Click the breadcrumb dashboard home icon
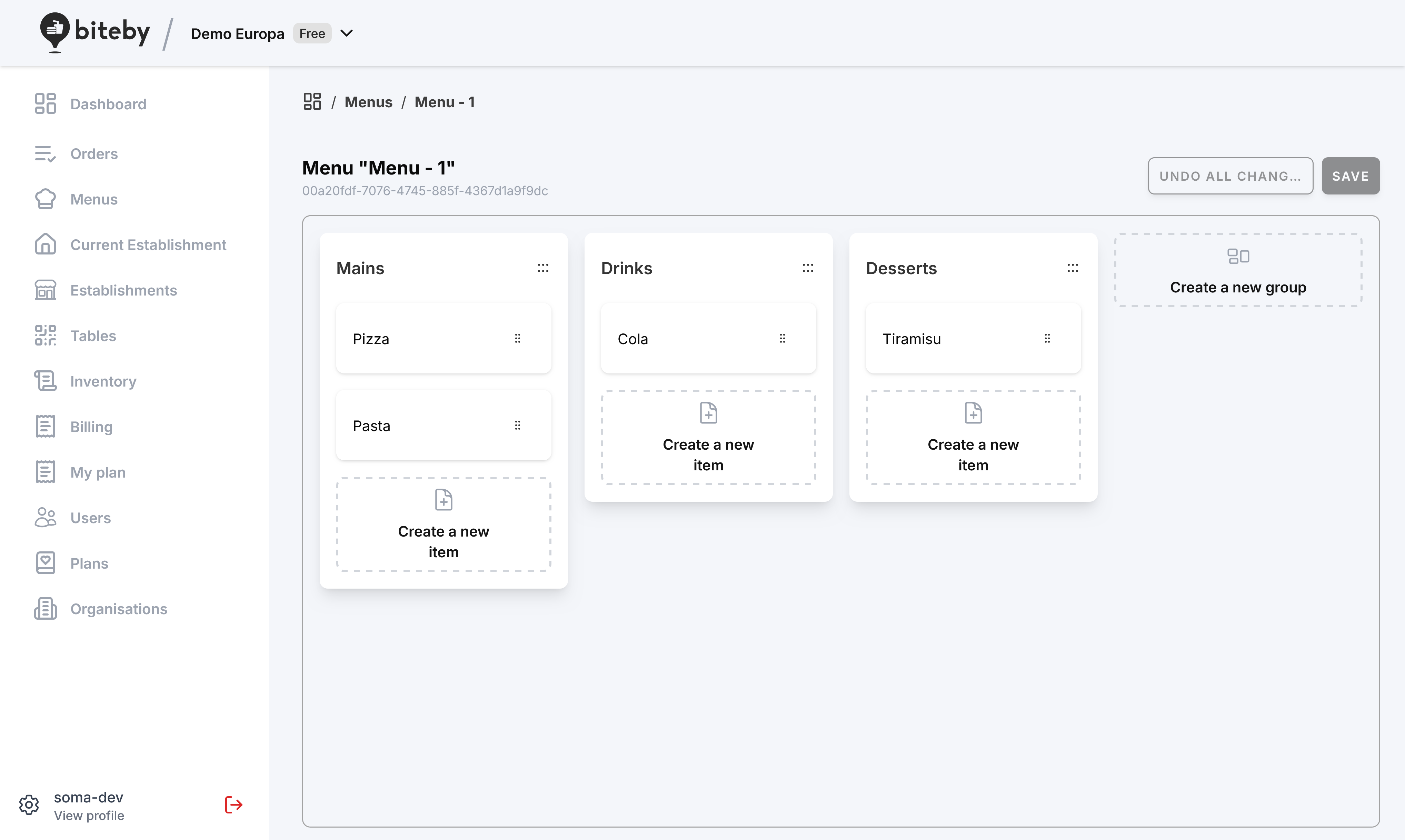 point(312,102)
